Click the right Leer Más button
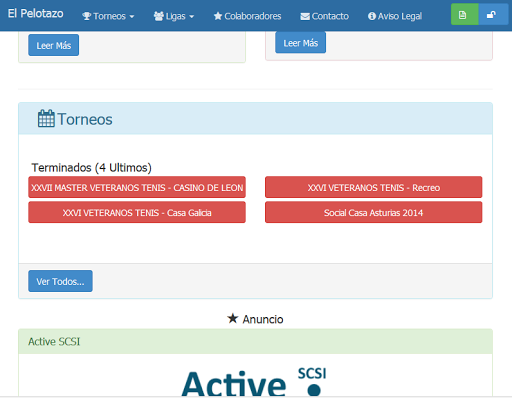 click(301, 43)
